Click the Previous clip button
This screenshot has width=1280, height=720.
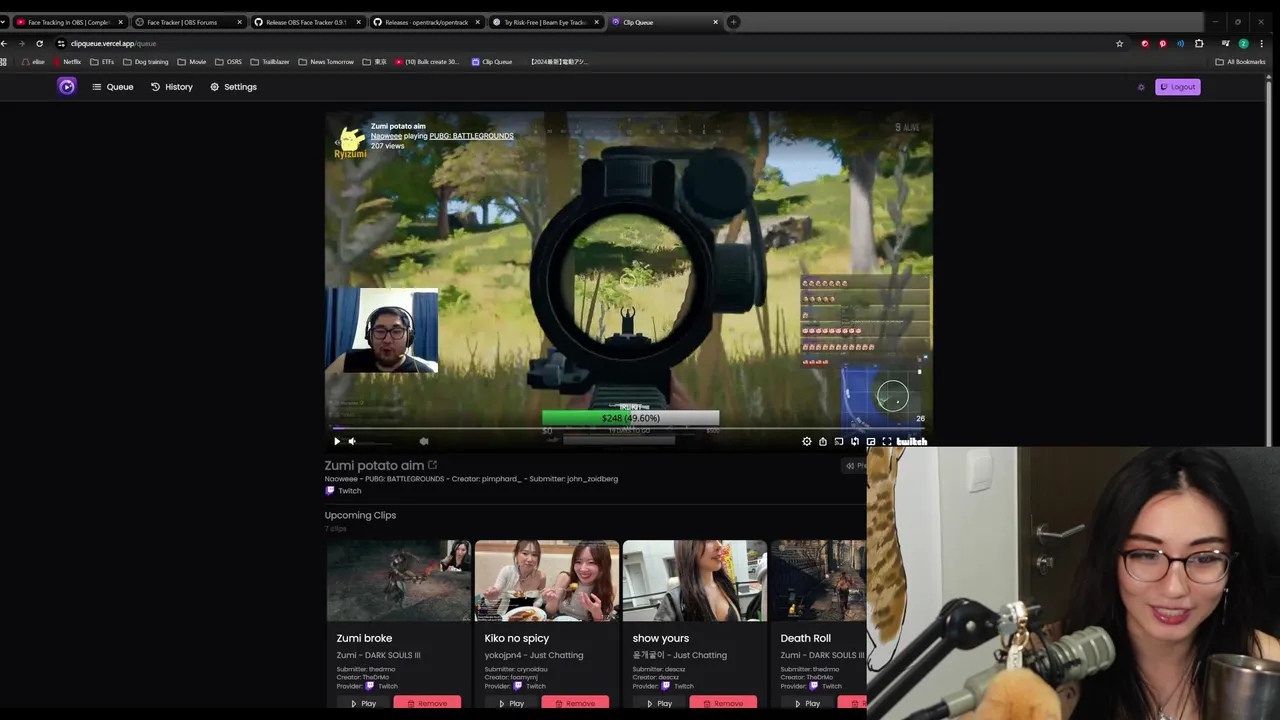pos(855,465)
